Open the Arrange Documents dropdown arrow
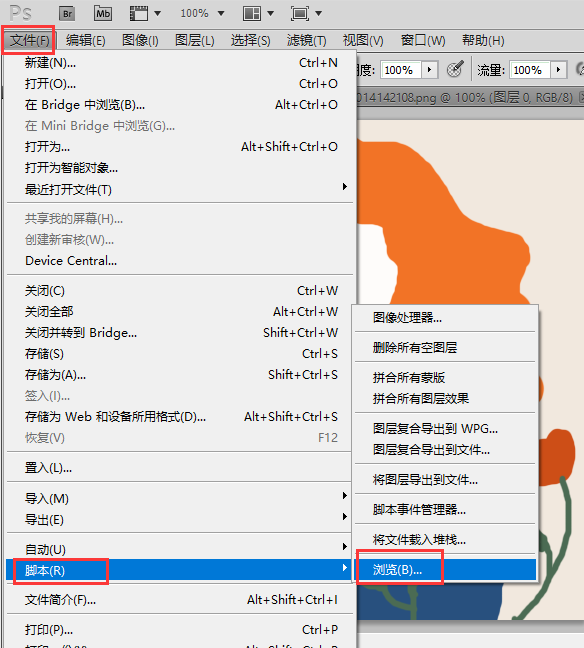 coord(270,14)
